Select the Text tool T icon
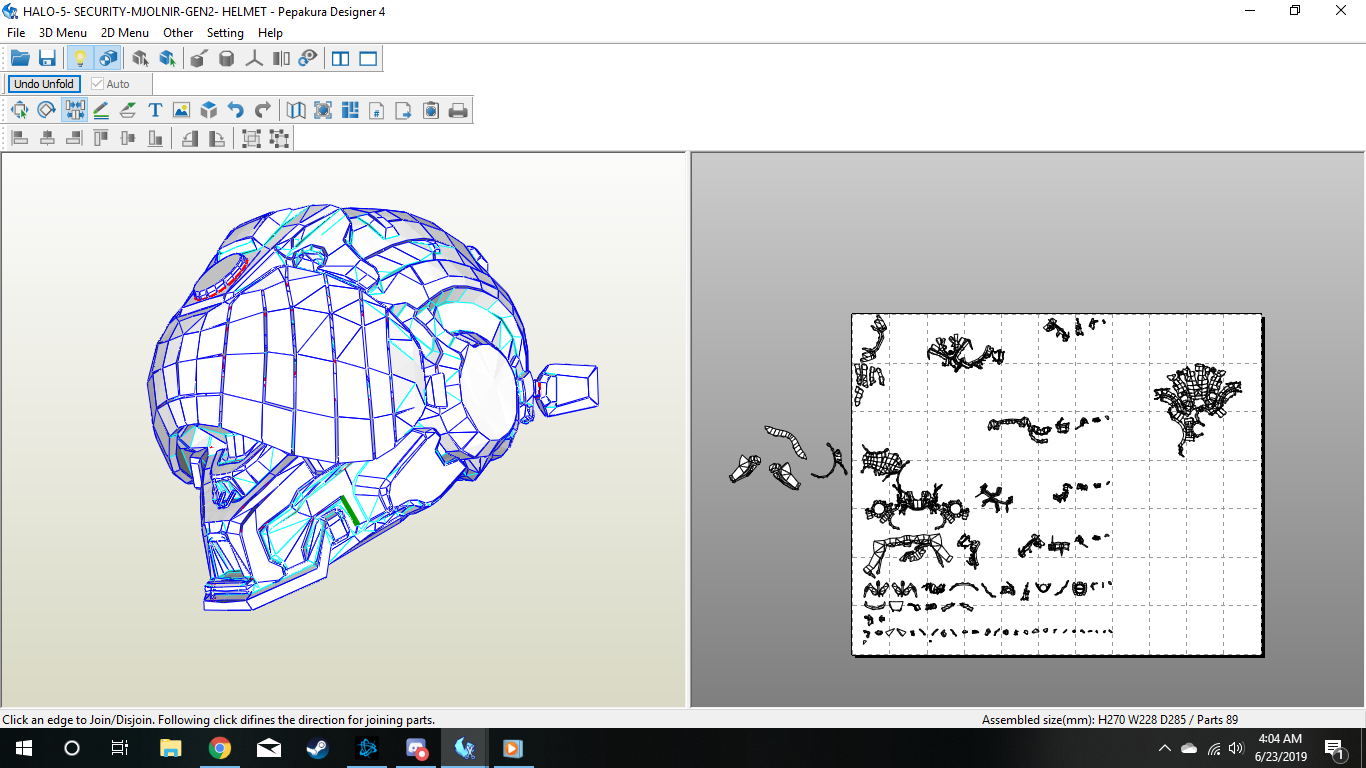Image resolution: width=1366 pixels, height=768 pixels. coord(155,110)
